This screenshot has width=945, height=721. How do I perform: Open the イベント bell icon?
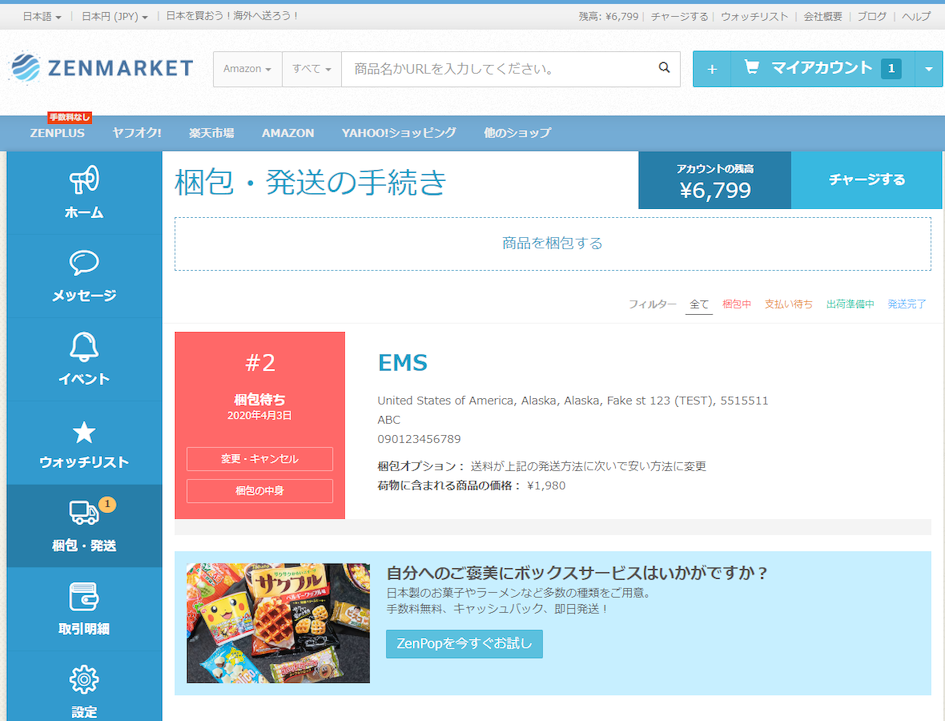pos(84,347)
